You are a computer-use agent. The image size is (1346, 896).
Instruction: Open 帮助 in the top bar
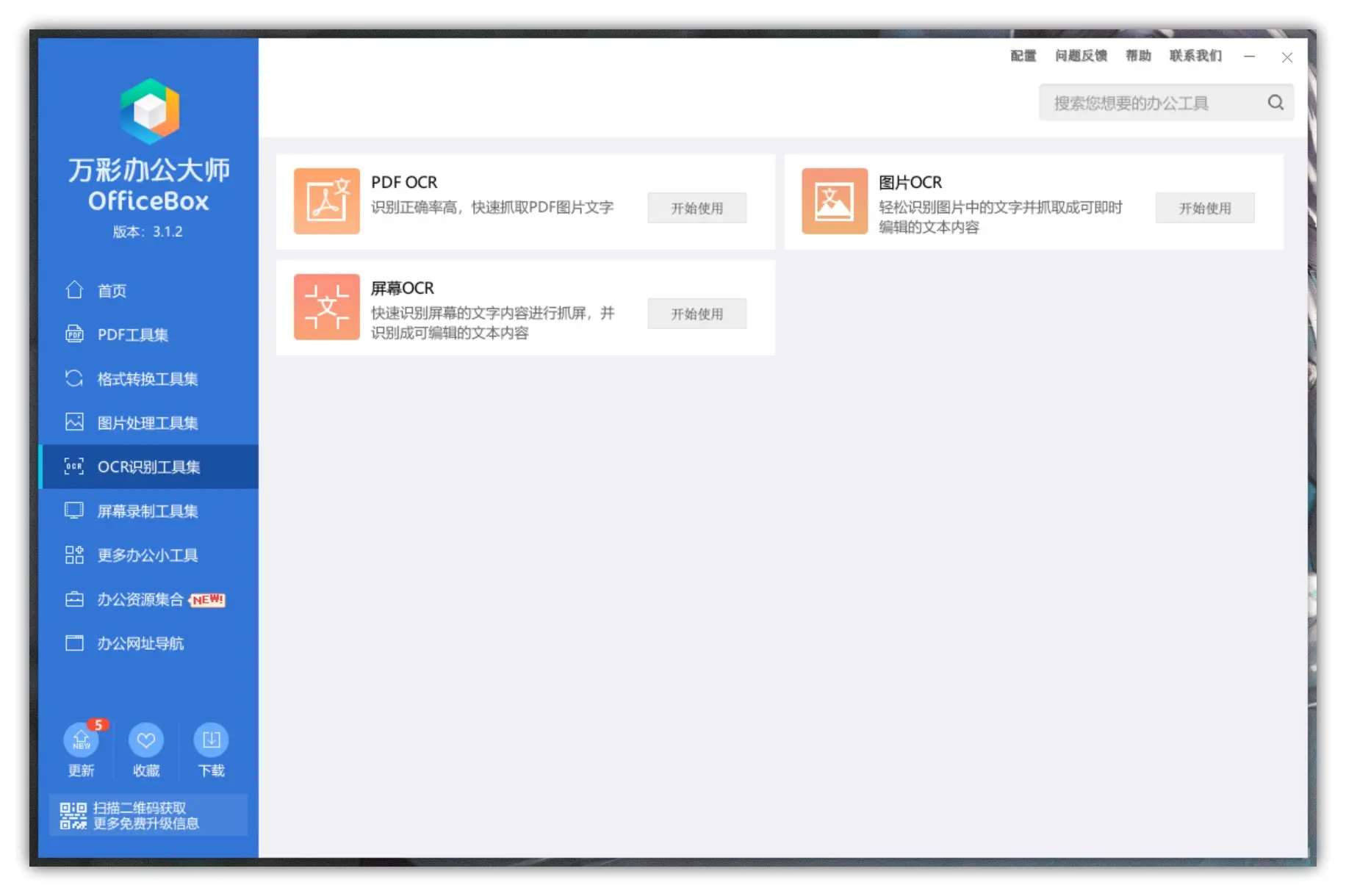click(x=1138, y=56)
